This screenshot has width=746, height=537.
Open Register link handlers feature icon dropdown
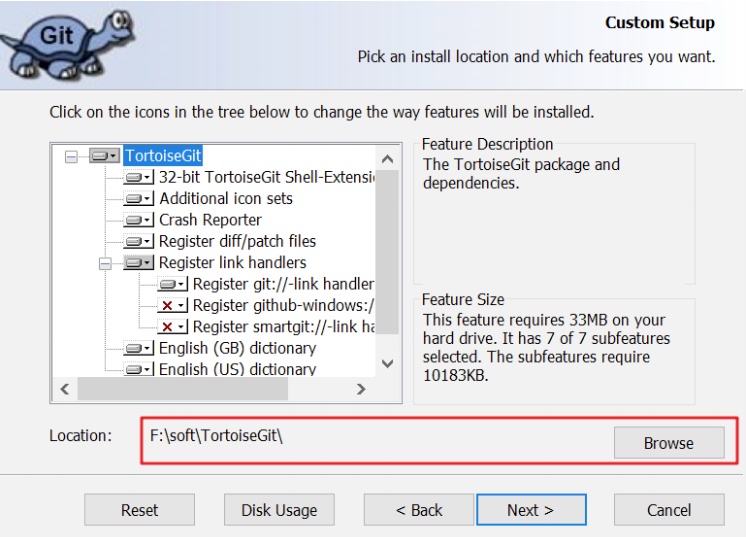[138, 263]
